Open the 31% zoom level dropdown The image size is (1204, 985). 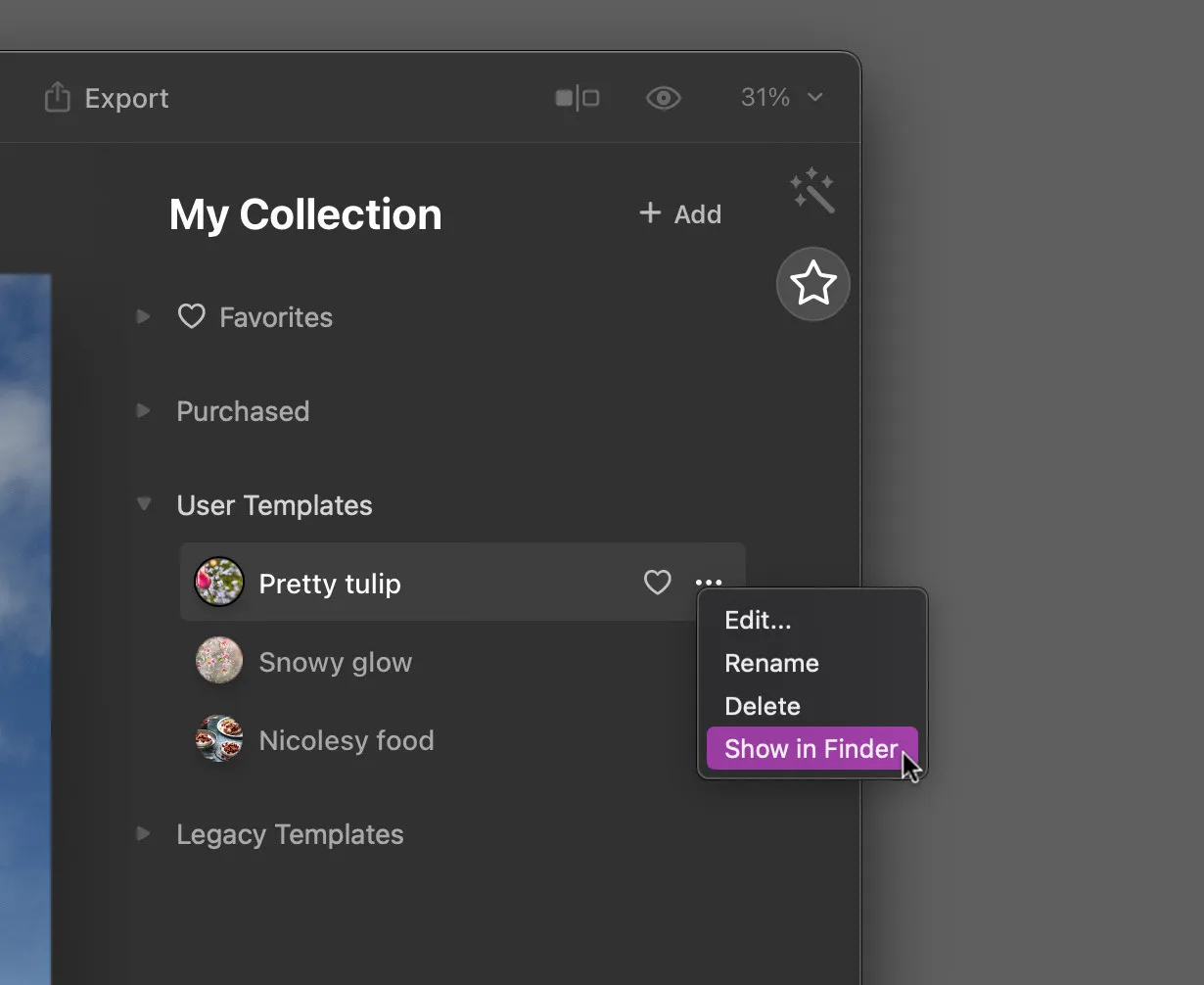[x=781, y=98]
